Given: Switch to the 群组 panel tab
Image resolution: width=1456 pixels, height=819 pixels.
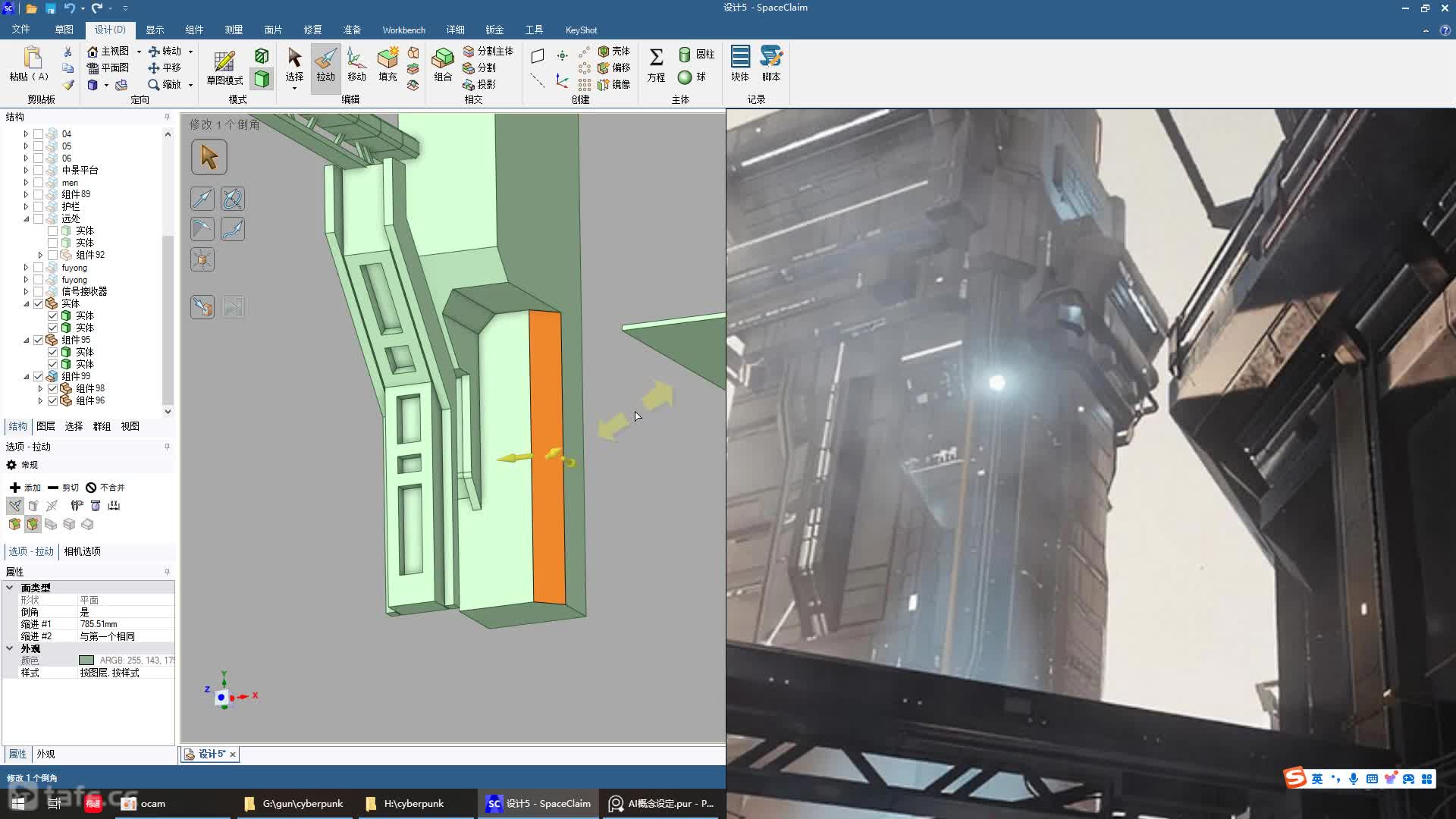Looking at the screenshot, I should (x=102, y=426).
